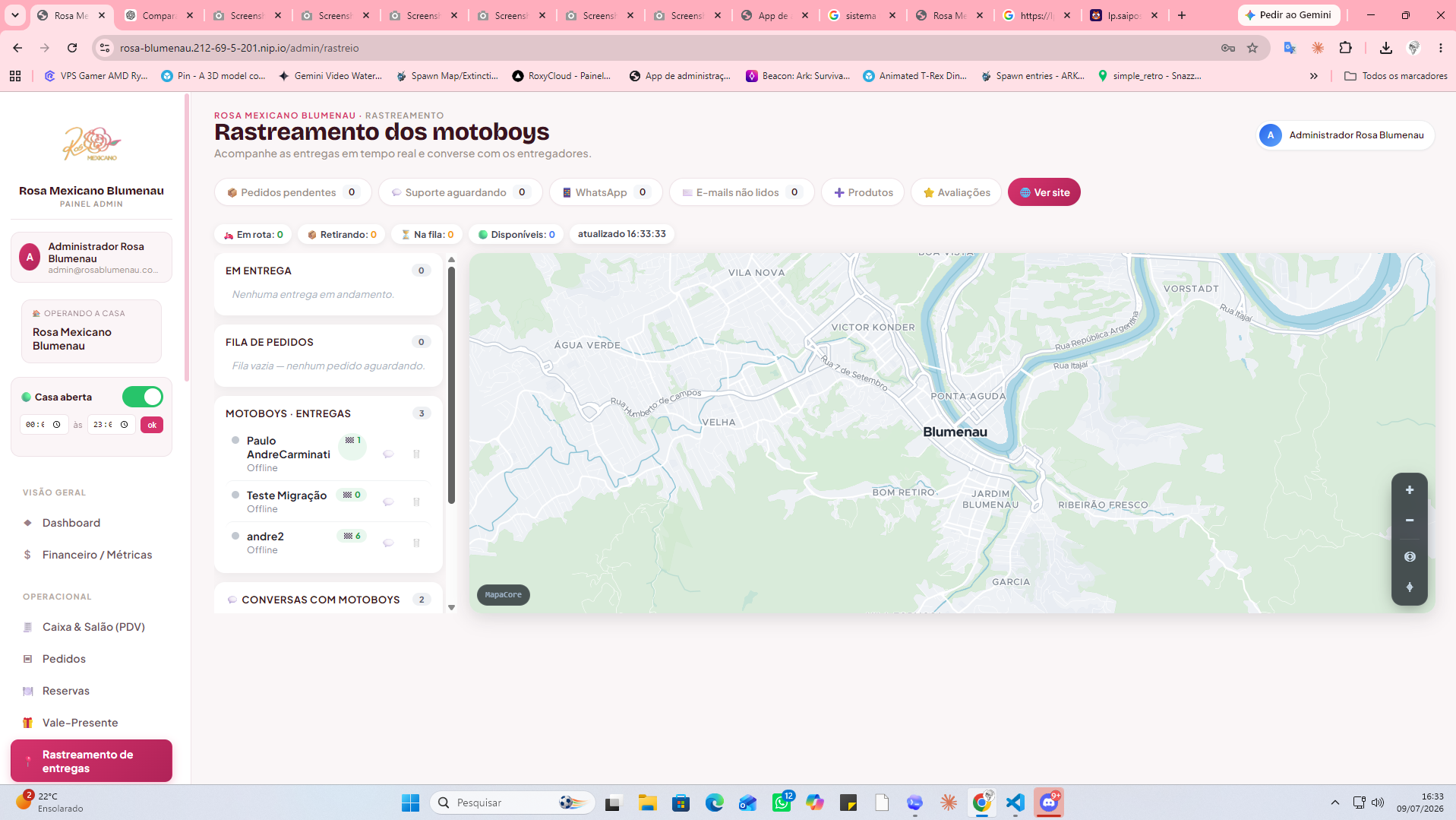This screenshot has width=1456, height=820.
Task: Reload the rastreio page
Action: (72, 48)
